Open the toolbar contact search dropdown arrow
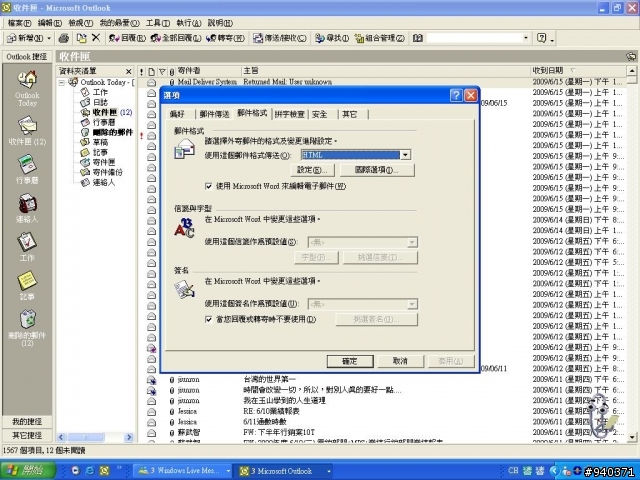Viewport: 640px width, 480px height. point(526,38)
